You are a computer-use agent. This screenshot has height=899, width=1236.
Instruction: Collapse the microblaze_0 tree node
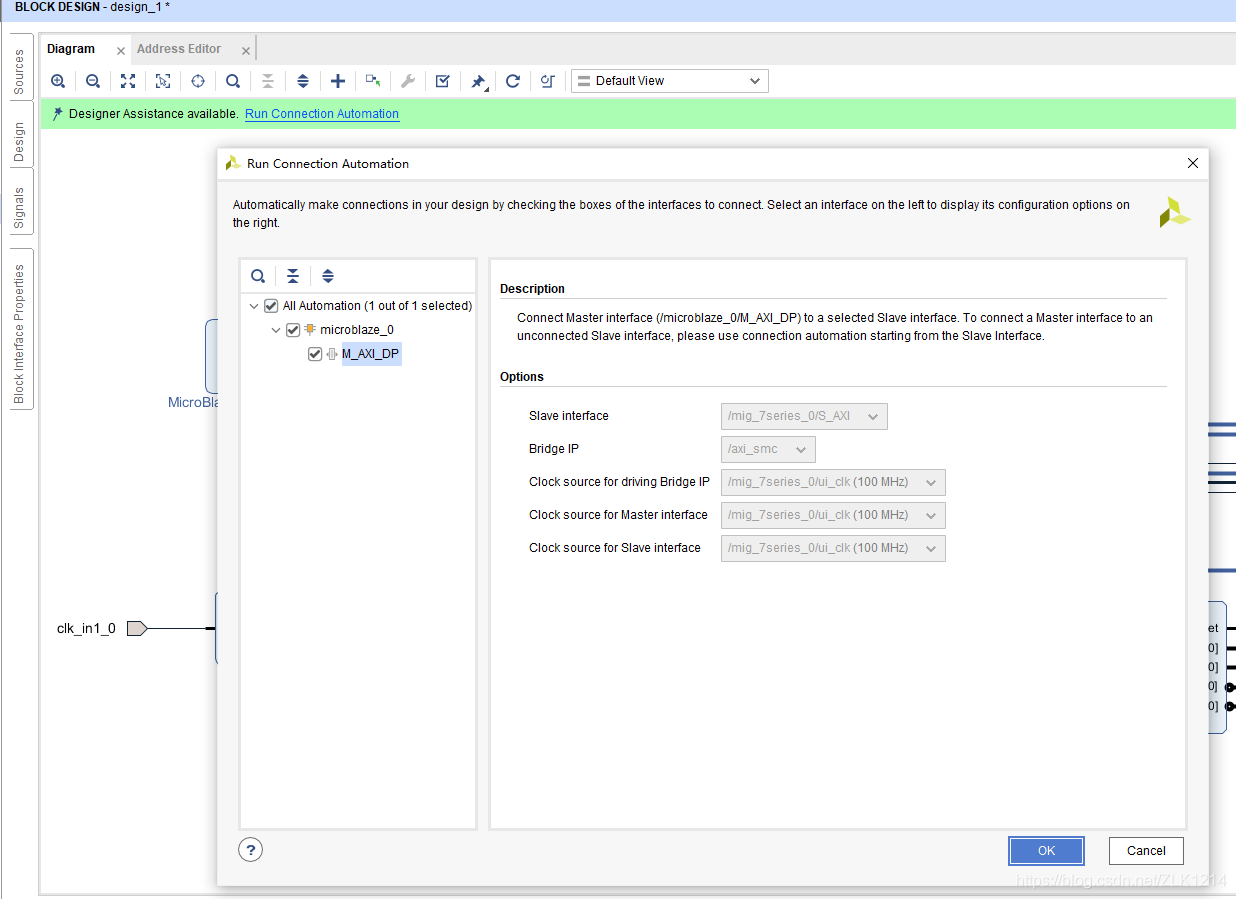click(276, 330)
